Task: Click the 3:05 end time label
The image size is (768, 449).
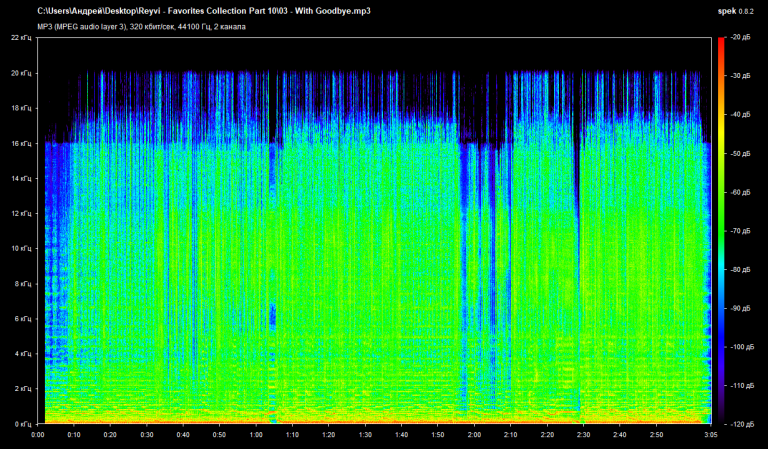Action: coord(711,435)
